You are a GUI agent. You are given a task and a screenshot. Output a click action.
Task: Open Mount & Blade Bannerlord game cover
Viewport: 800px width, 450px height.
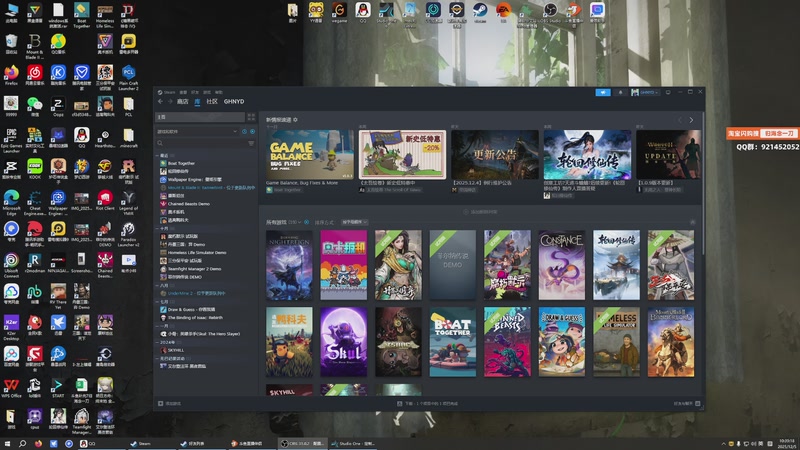(671, 342)
